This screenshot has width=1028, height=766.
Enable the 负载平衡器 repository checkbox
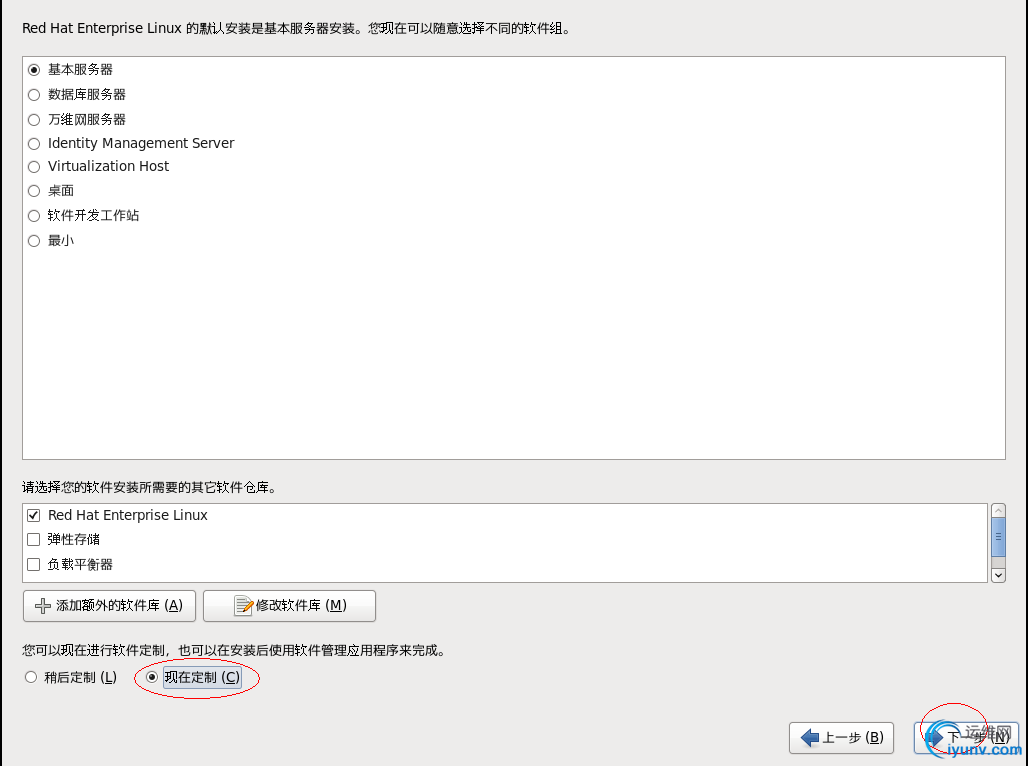(33, 565)
